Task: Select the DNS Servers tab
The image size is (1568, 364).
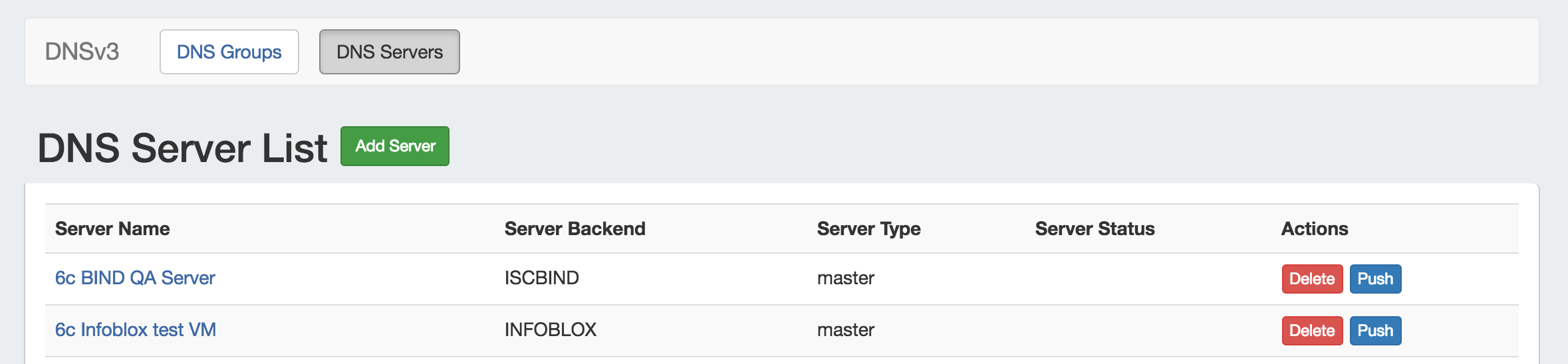Action: (389, 52)
